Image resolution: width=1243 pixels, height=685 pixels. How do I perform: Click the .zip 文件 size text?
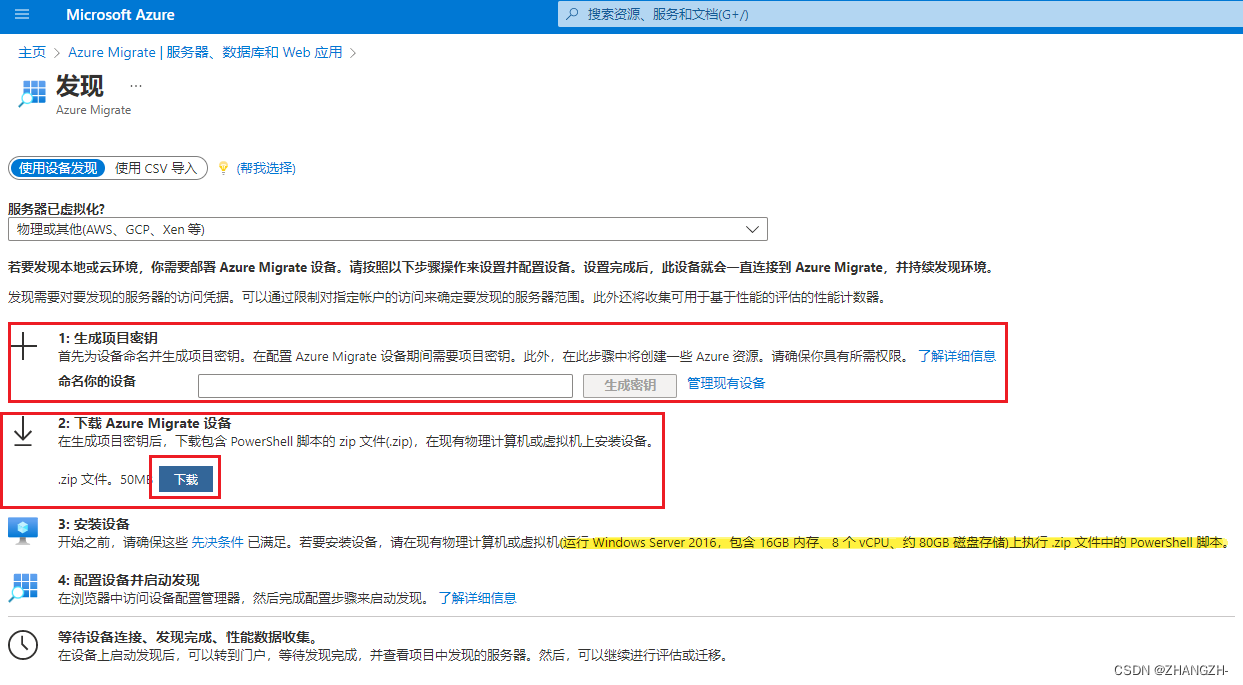coord(106,480)
